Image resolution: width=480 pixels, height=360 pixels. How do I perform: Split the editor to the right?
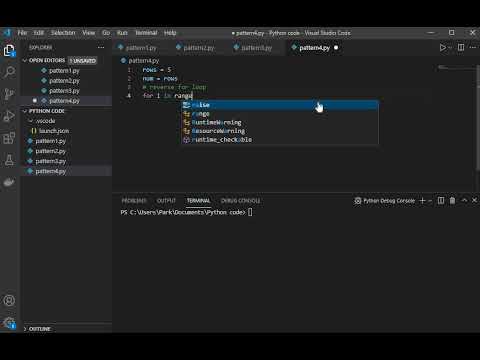461,48
